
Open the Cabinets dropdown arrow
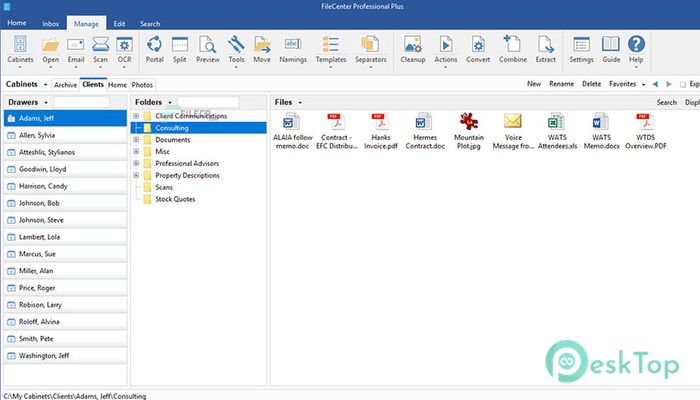pyautogui.click(x=45, y=84)
